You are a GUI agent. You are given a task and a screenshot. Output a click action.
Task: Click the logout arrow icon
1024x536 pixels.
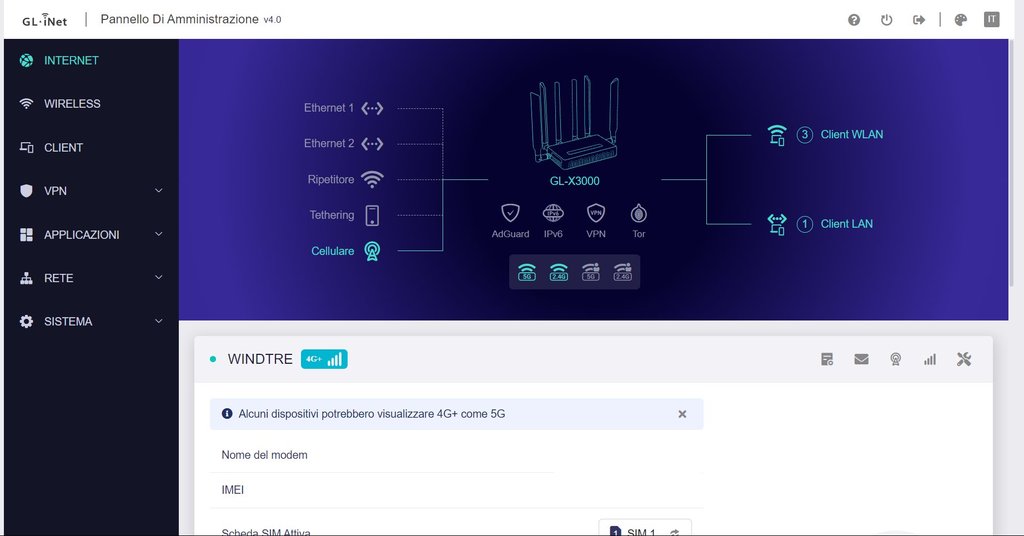point(919,20)
